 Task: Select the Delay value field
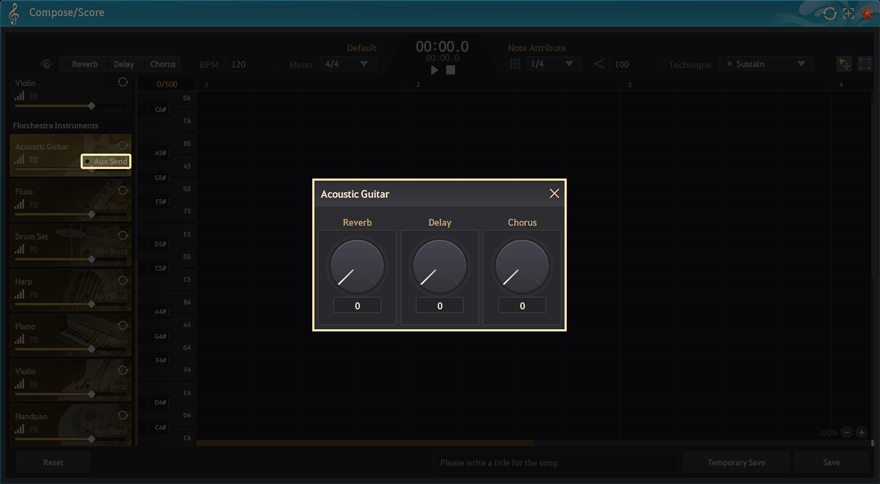(x=439, y=305)
